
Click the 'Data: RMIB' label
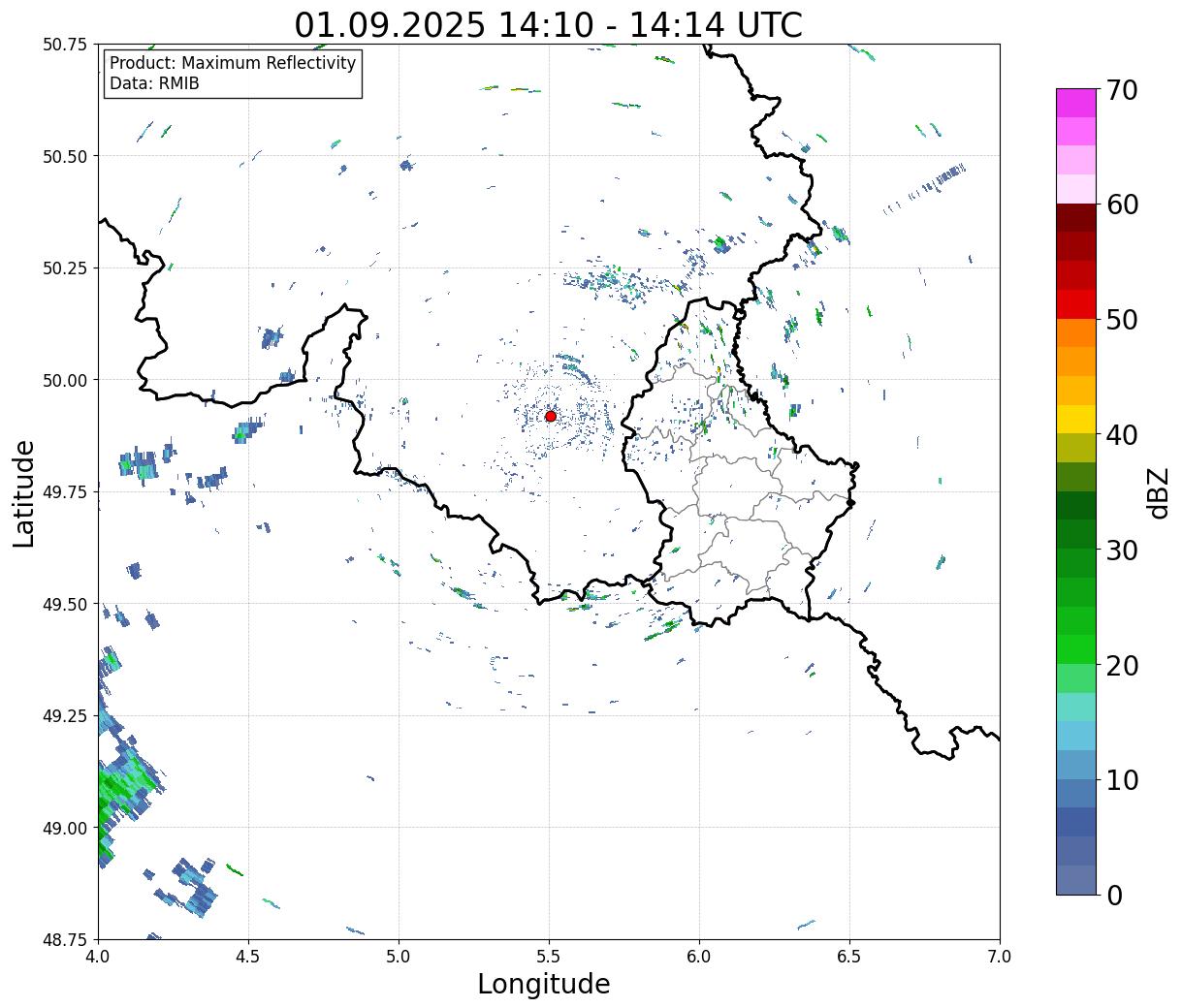pyautogui.click(x=154, y=83)
